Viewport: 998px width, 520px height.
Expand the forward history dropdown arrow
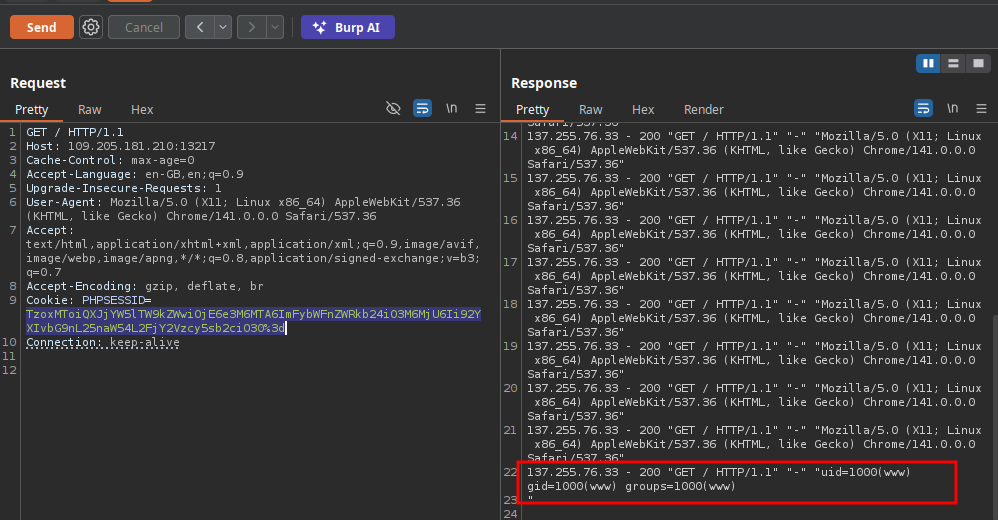[273, 27]
